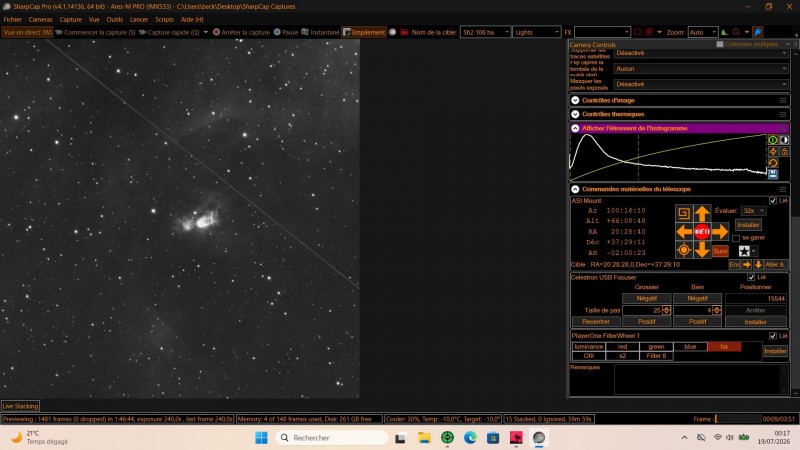The width and height of the screenshot is (800, 450).
Task: Click the dashed stretch marker on the histogram
Action: pos(638,157)
